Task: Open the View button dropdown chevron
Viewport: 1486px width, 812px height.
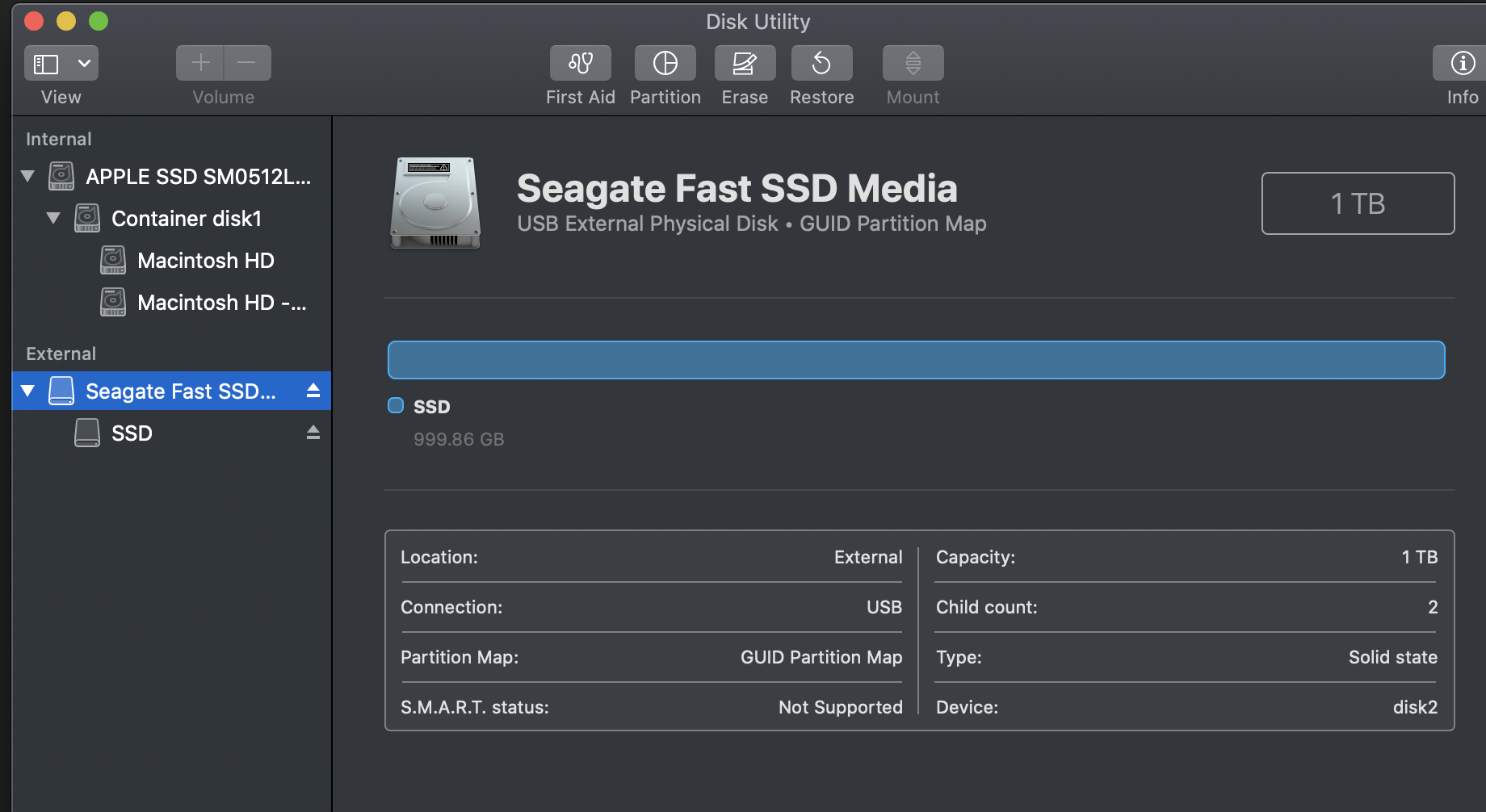Action: 83,63
